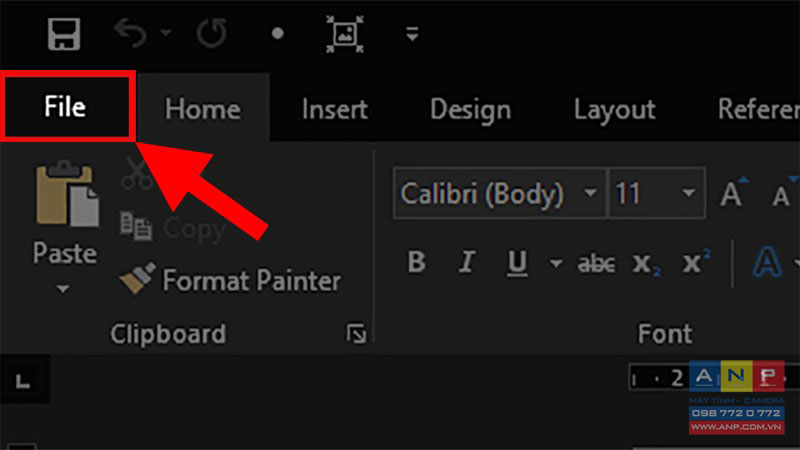Click the Cut scissors icon
The width and height of the screenshot is (800, 450).
[137, 173]
